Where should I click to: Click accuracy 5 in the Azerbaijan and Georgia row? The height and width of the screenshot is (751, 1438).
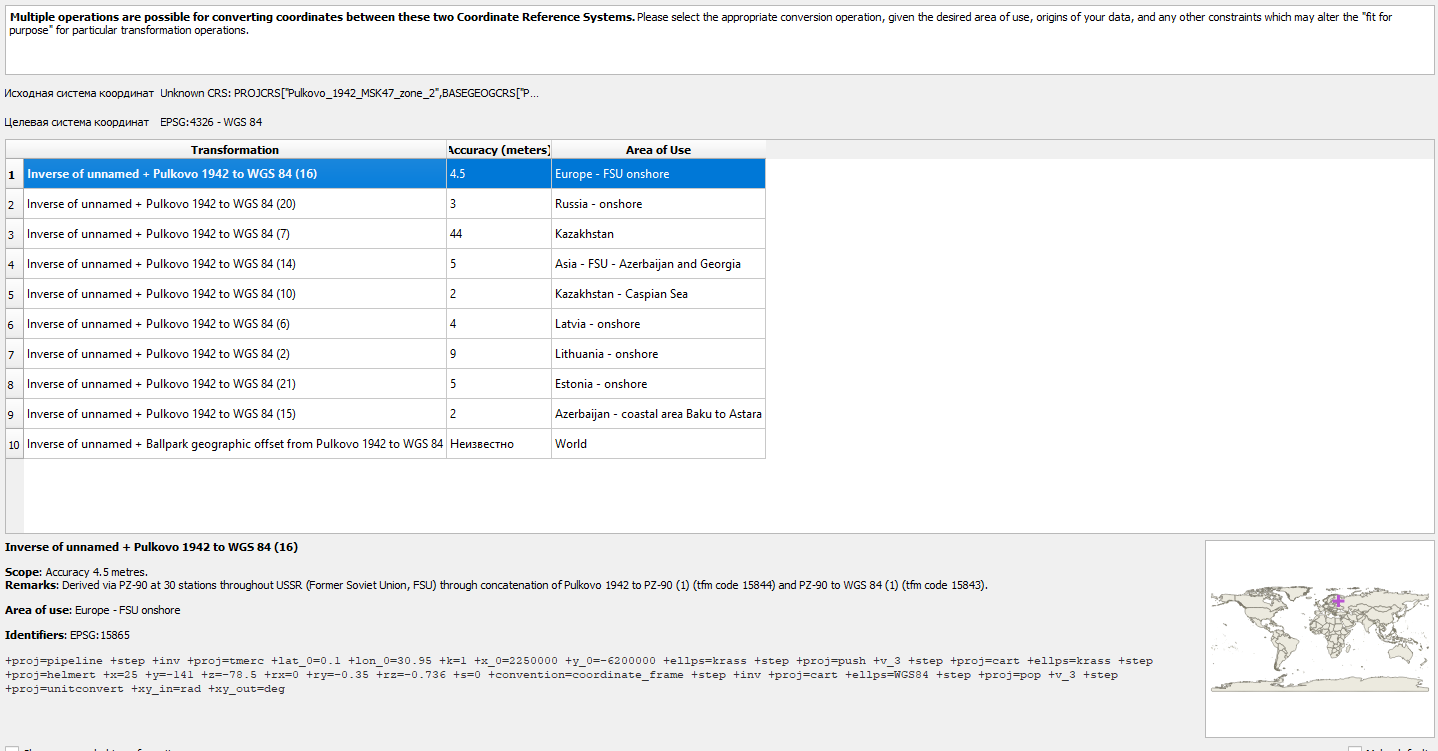point(499,264)
